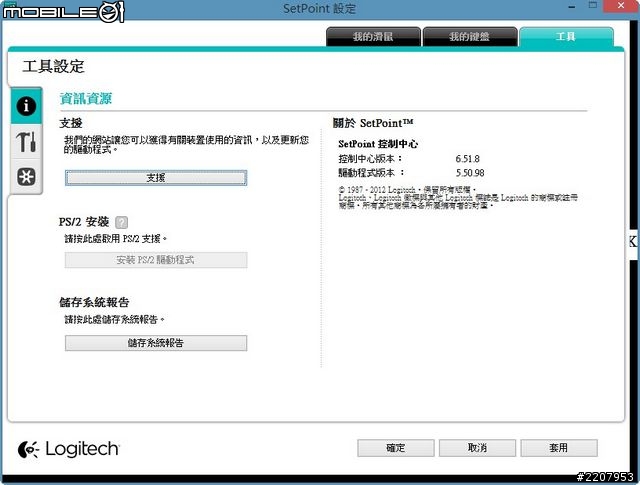
Task: Click the 資訊資源 heading
Action: point(86,98)
